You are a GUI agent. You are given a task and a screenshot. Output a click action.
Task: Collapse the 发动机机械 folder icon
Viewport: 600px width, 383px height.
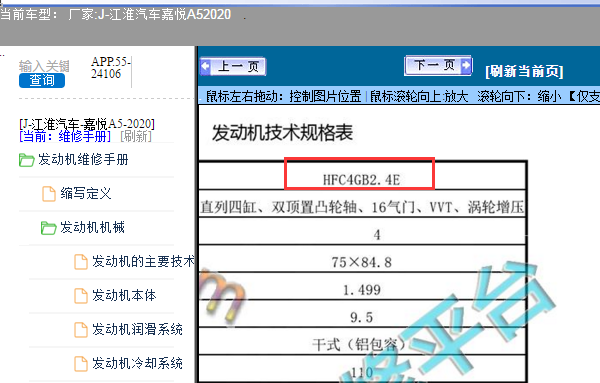[49, 228]
